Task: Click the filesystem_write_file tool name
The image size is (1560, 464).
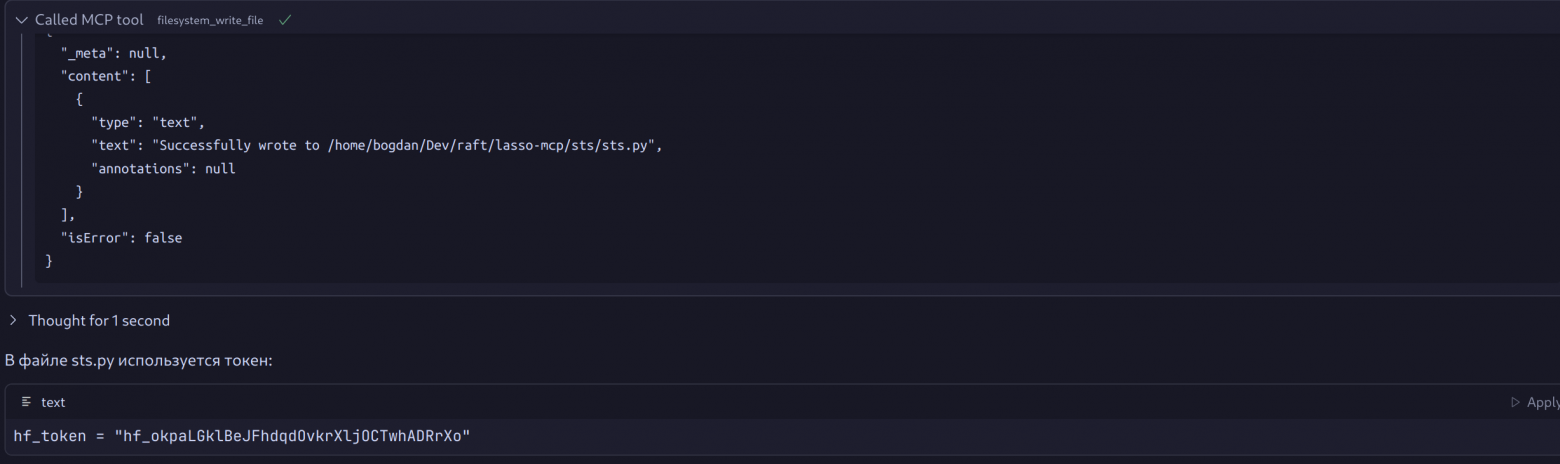Action: point(210,20)
